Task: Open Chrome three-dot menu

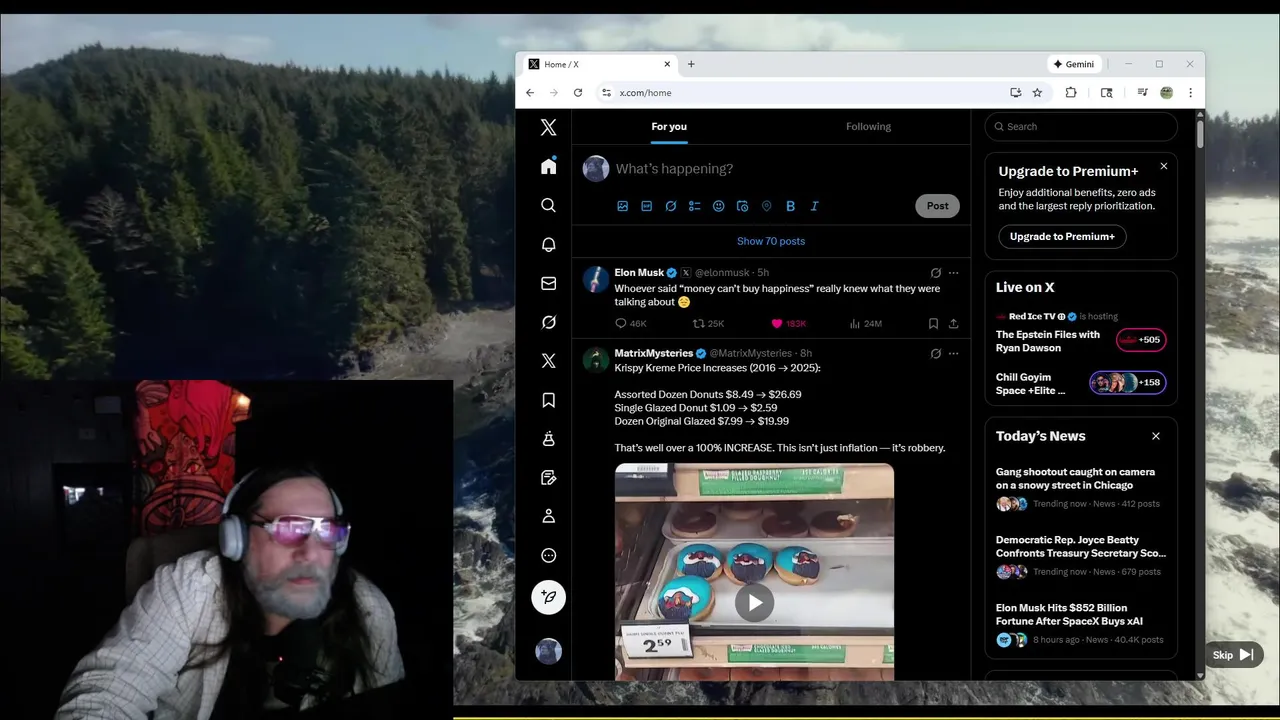Action: coord(1190,92)
